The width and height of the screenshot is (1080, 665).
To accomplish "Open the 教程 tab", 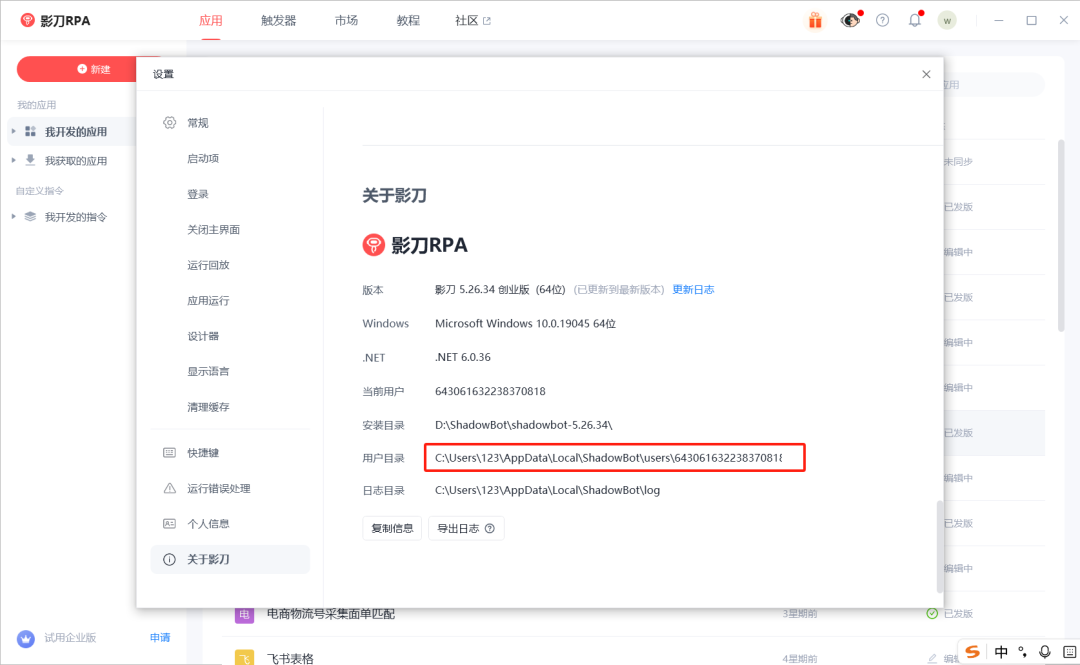I will [x=408, y=21].
